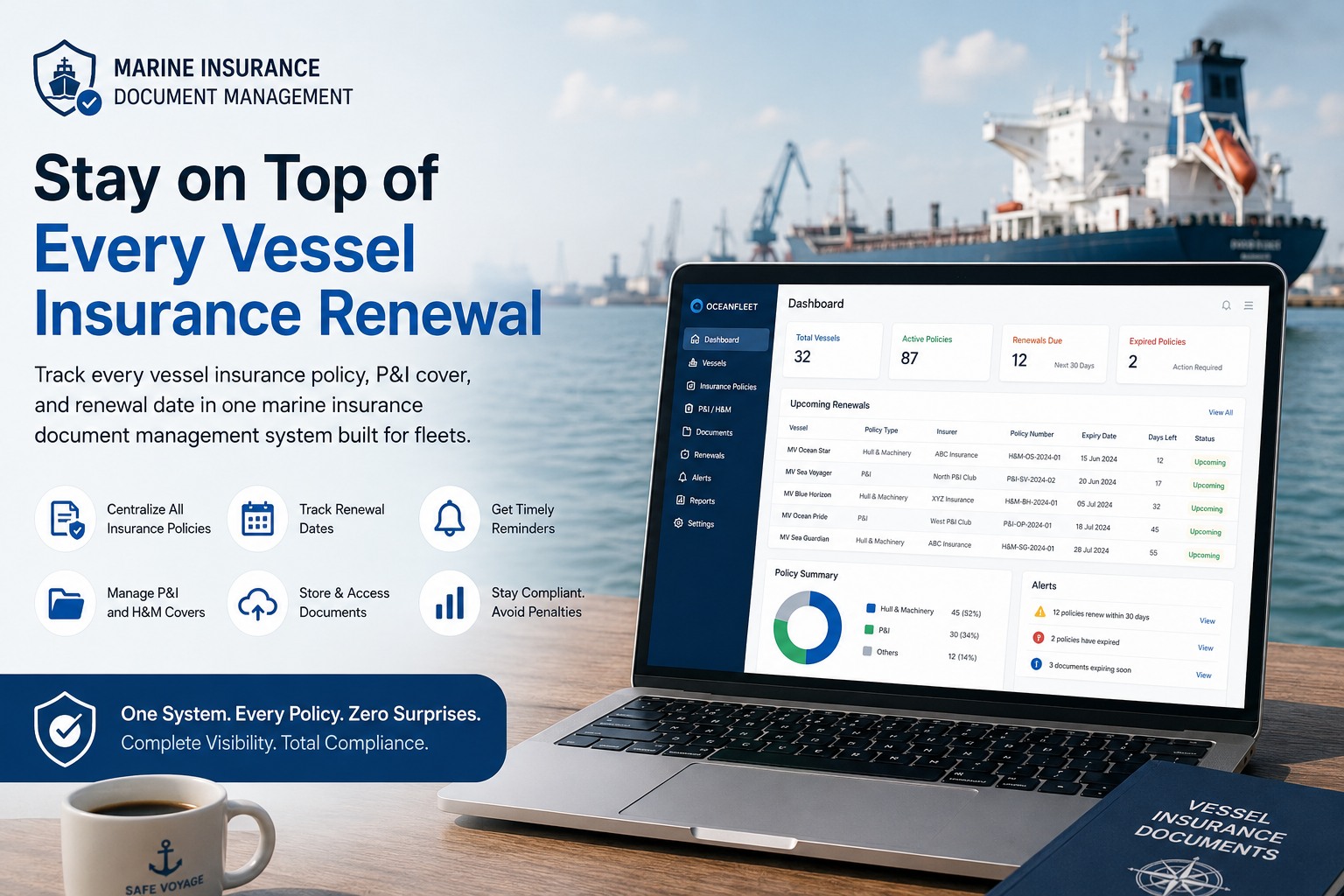Click the Vessels ship icon in sidebar
The width and height of the screenshot is (1344, 896).
click(693, 362)
